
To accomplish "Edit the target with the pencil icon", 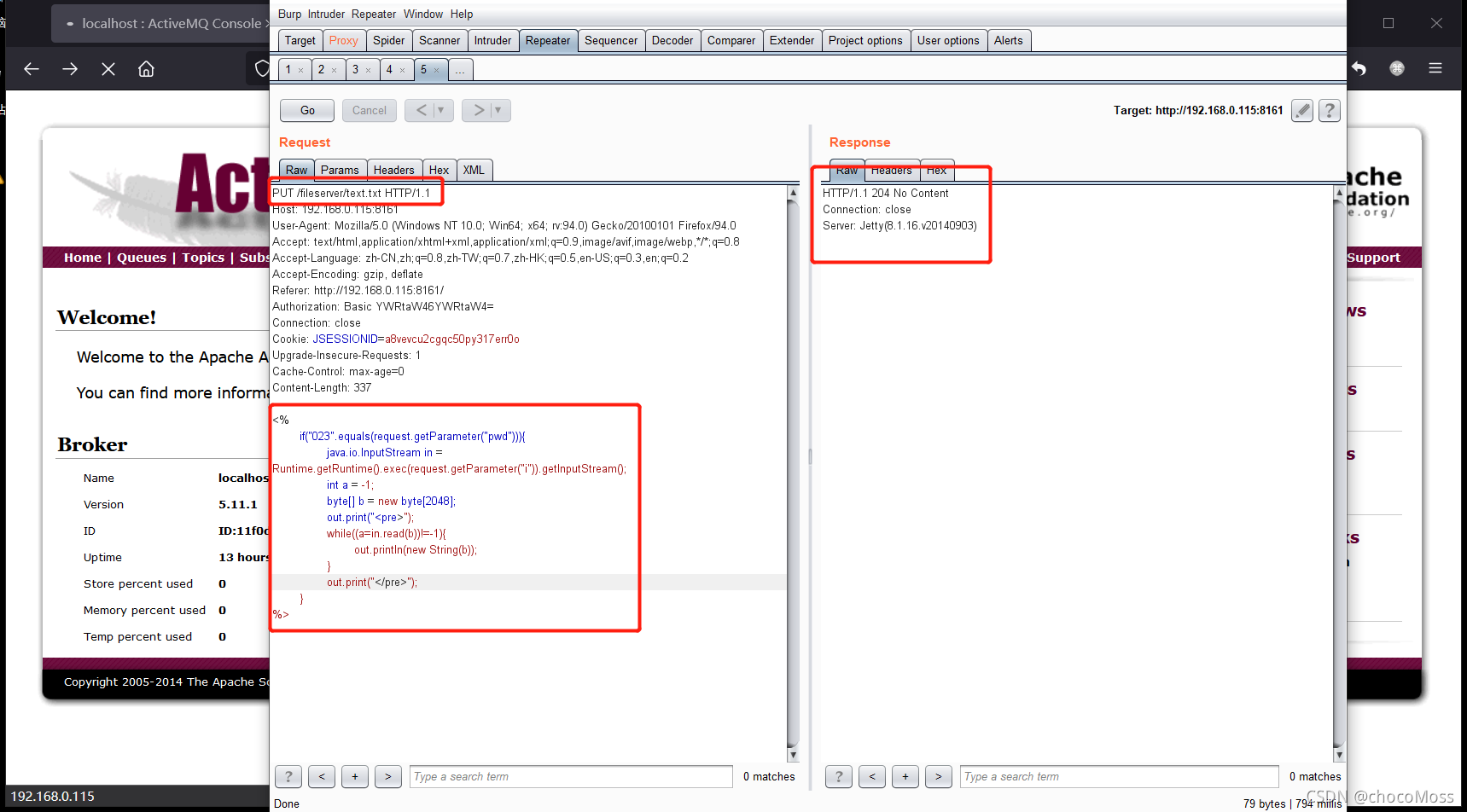I will coord(1302,110).
